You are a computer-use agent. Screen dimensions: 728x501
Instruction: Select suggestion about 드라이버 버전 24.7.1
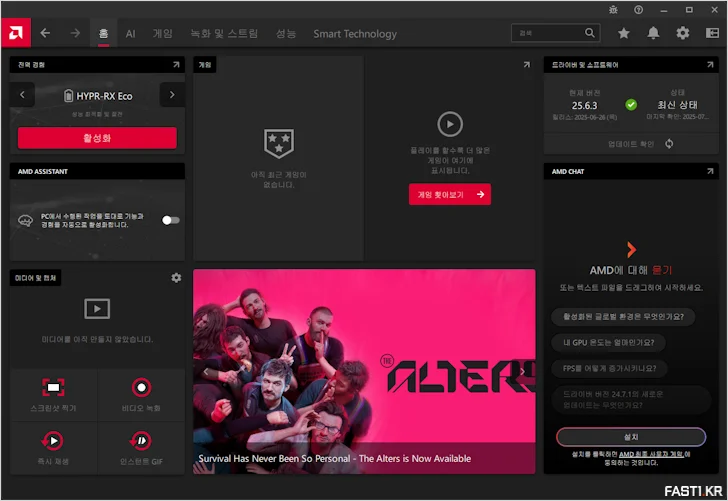[631, 399]
